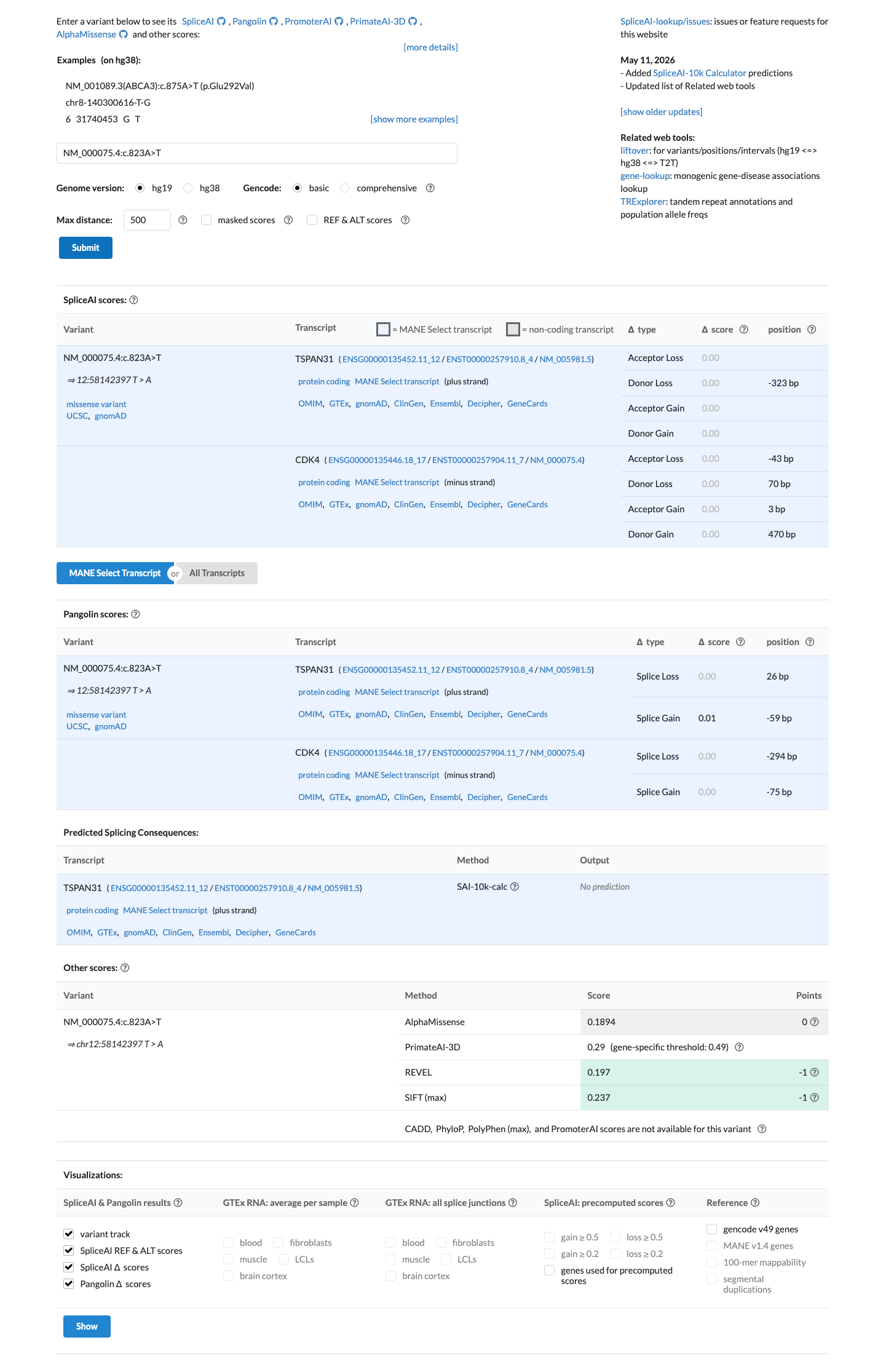This screenshot has width=894, height=1372.
Task: Open the gene-lookup tool link
Action: point(645,176)
